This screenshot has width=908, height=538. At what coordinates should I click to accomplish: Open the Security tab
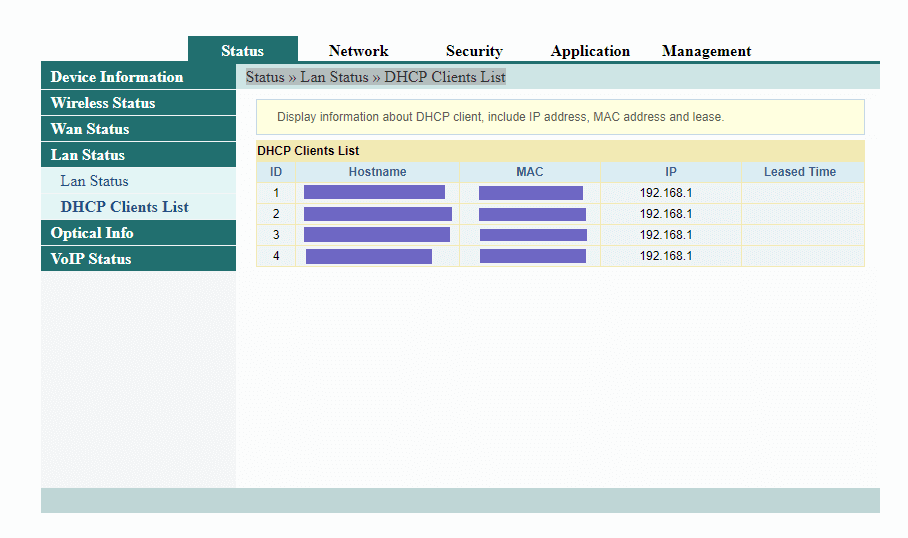coord(474,51)
